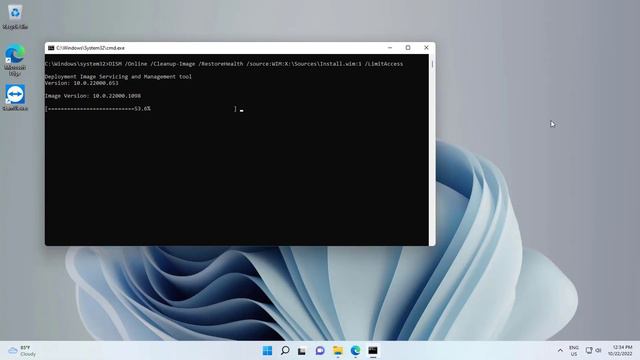Viewport: 640px width, 360px height.
Task: Open the clock and date panel
Action: pos(620,351)
